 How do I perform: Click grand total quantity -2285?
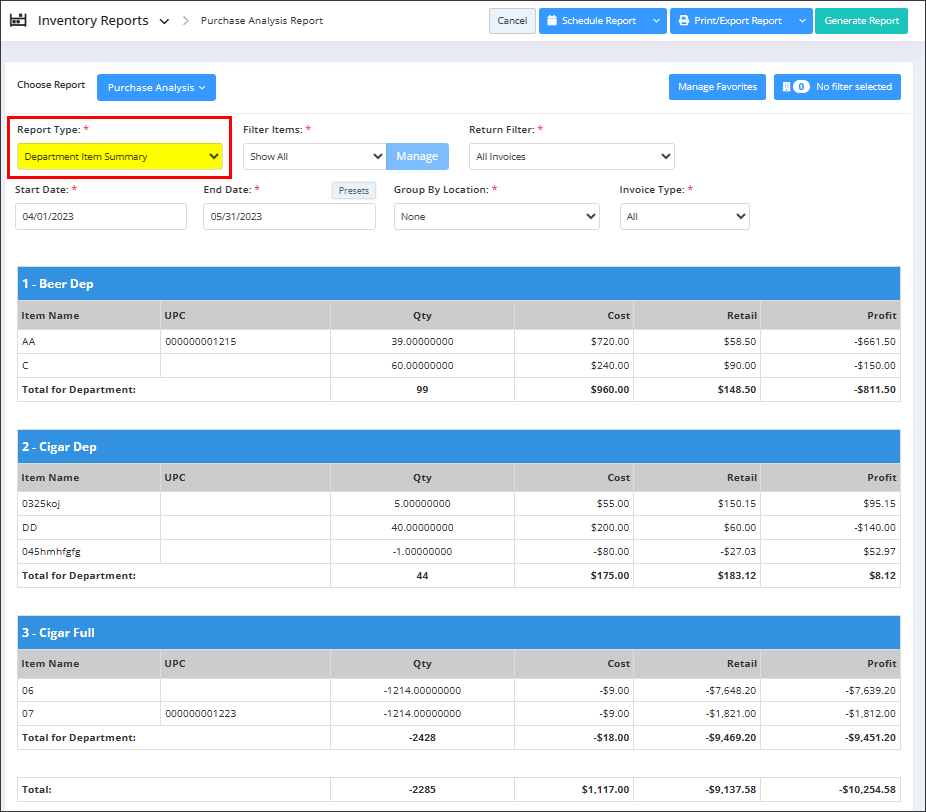point(422,790)
